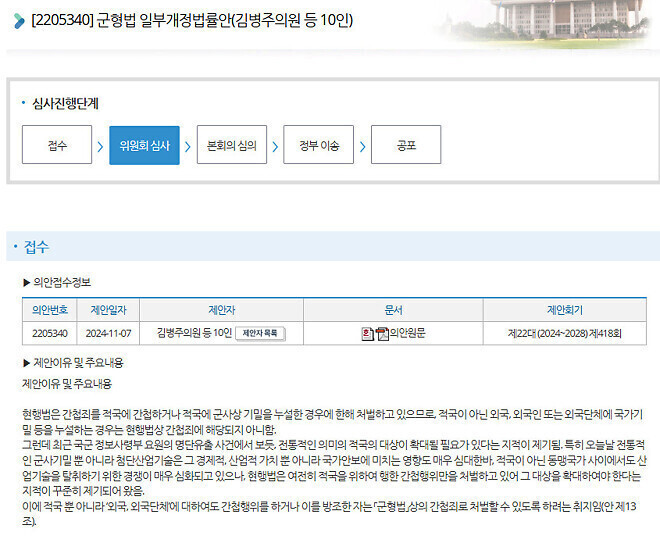Click the session cell 제22대 (2024~2028) 제418회
Image resolution: width=660 pixels, height=543 pixels.
(x=565, y=333)
